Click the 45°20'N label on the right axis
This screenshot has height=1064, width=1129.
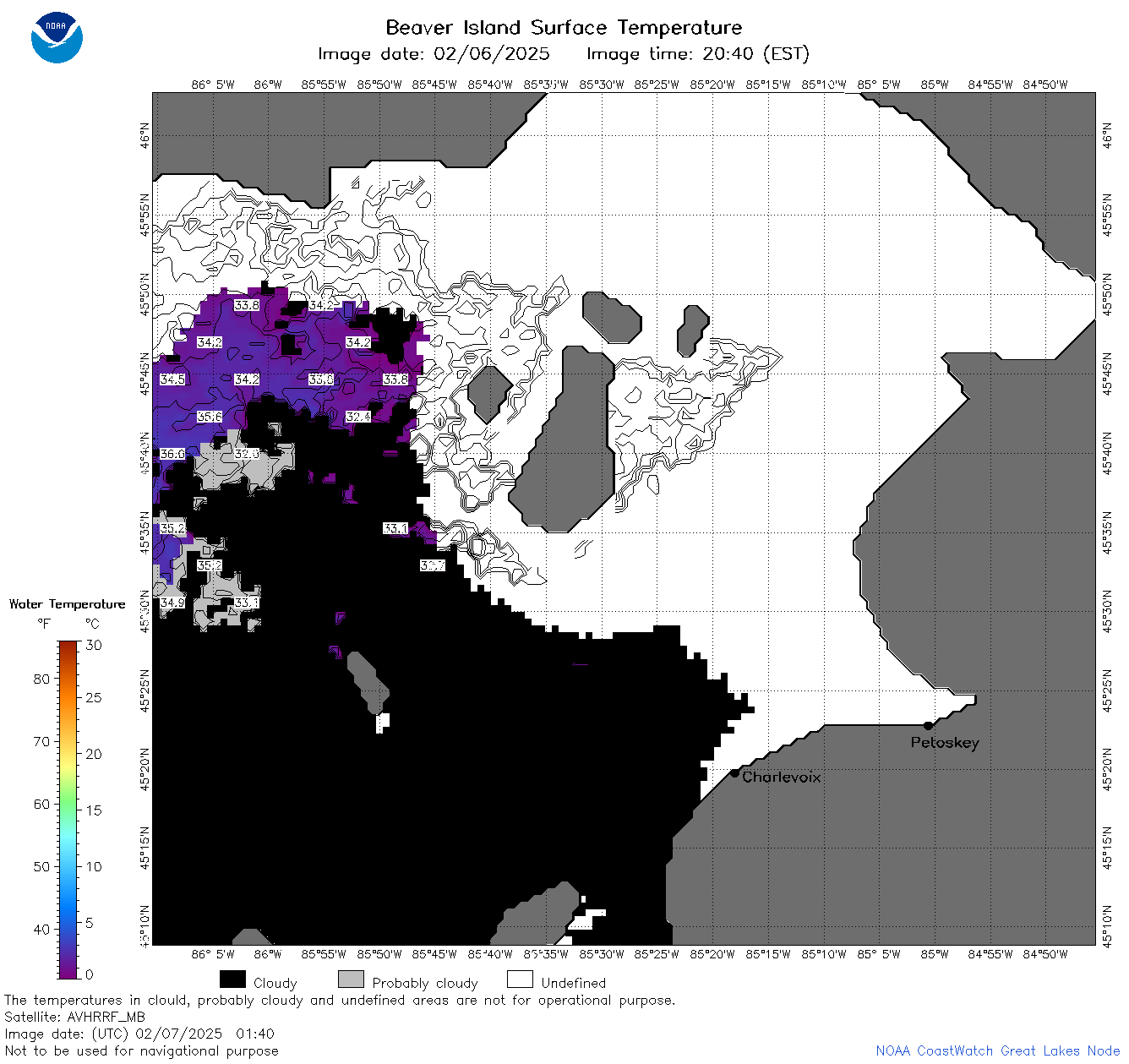click(x=1109, y=769)
